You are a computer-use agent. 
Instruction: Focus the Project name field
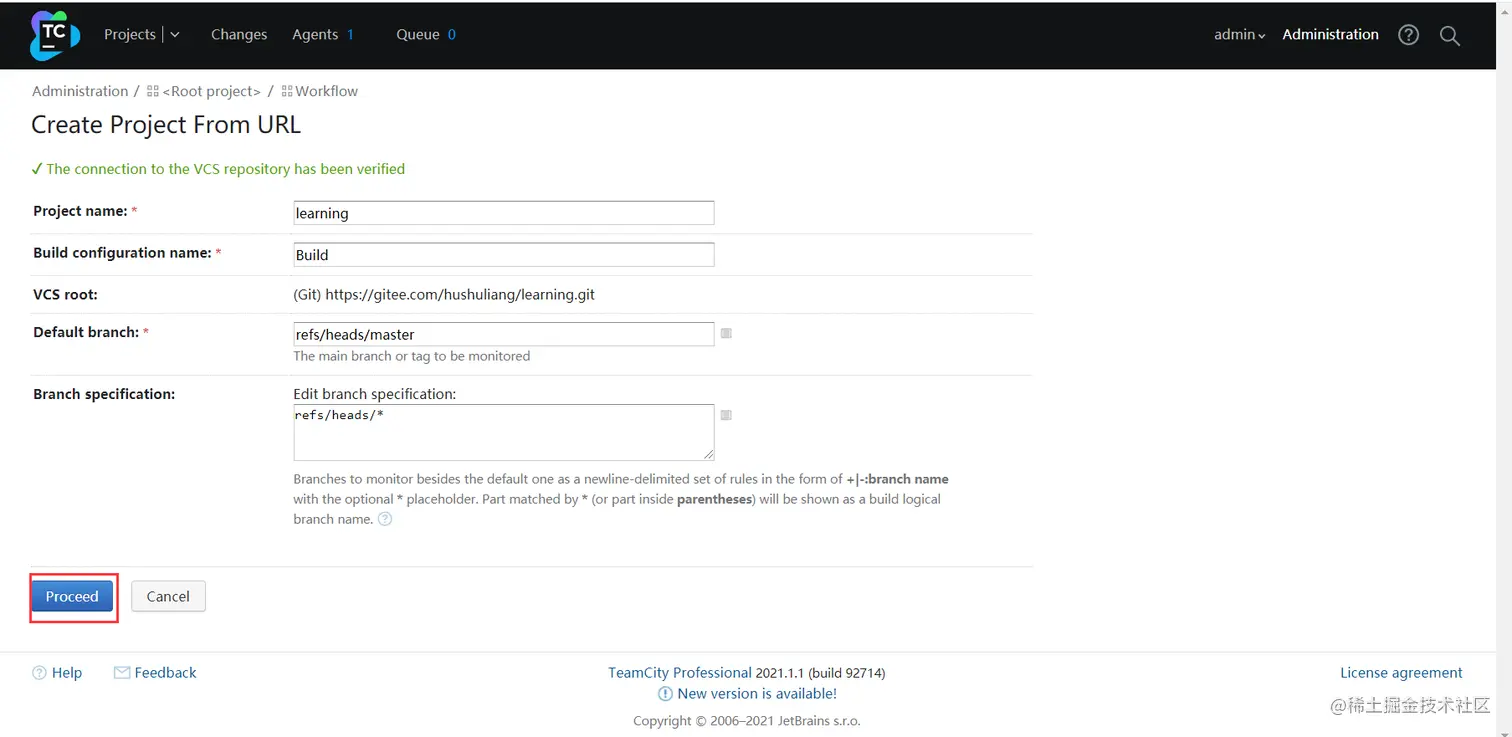(x=504, y=213)
